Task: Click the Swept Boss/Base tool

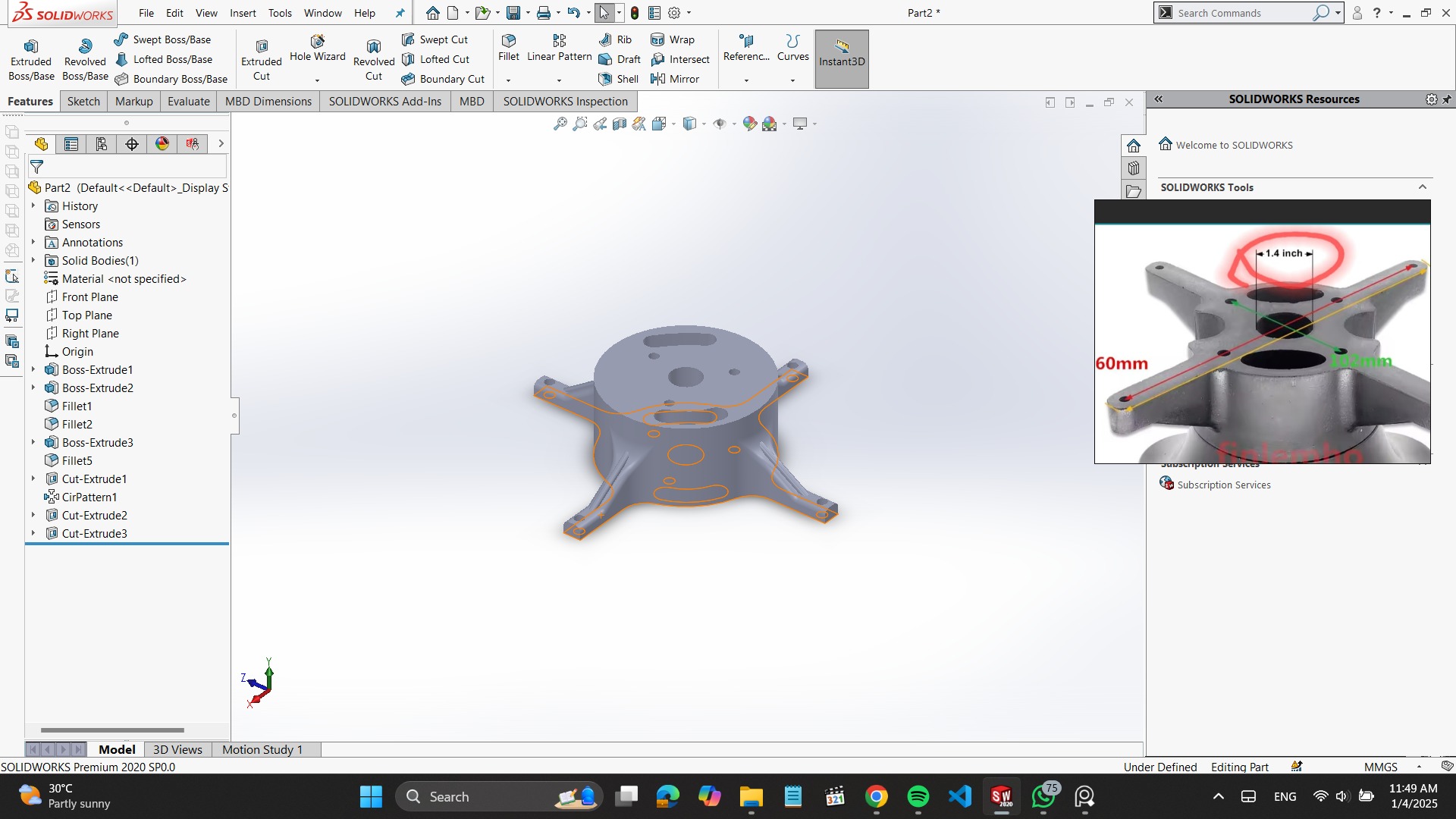Action: (x=163, y=39)
